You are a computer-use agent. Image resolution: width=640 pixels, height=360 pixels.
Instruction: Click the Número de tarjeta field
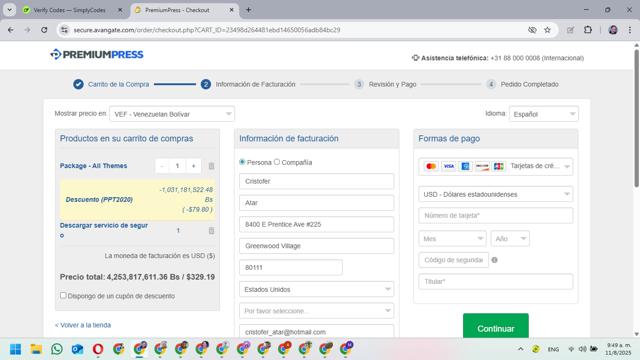(x=496, y=216)
